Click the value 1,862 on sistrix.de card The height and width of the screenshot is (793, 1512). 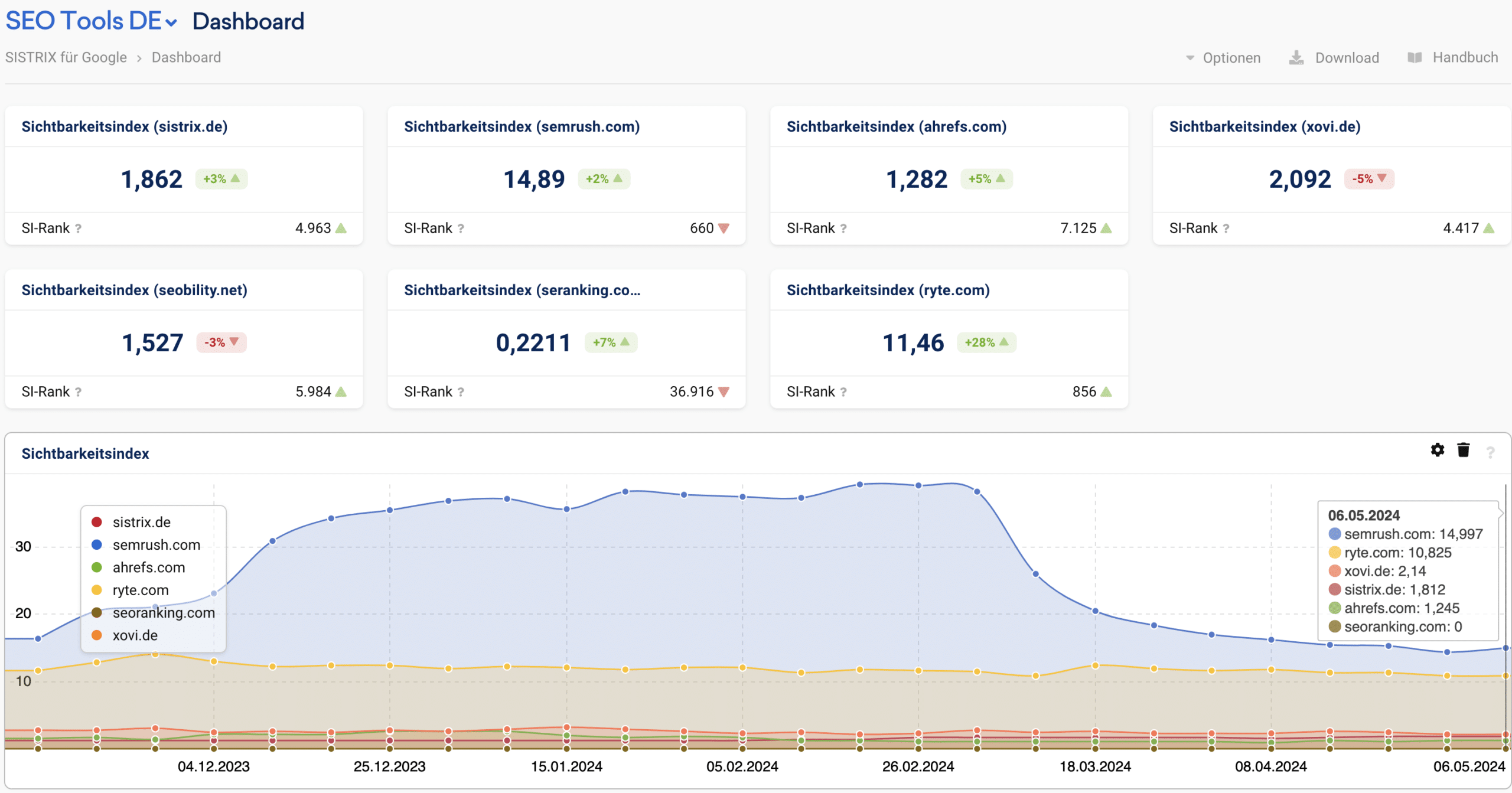click(x=152, y=180)
